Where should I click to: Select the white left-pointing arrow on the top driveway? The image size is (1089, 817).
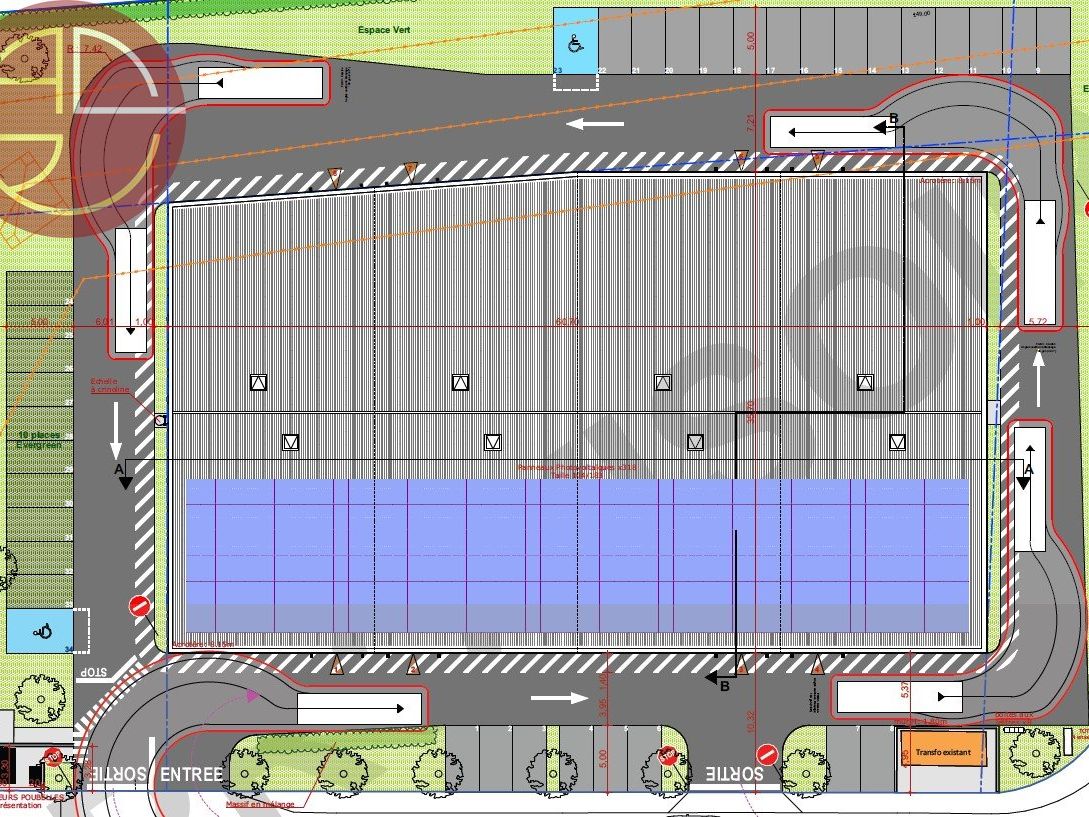595,124
